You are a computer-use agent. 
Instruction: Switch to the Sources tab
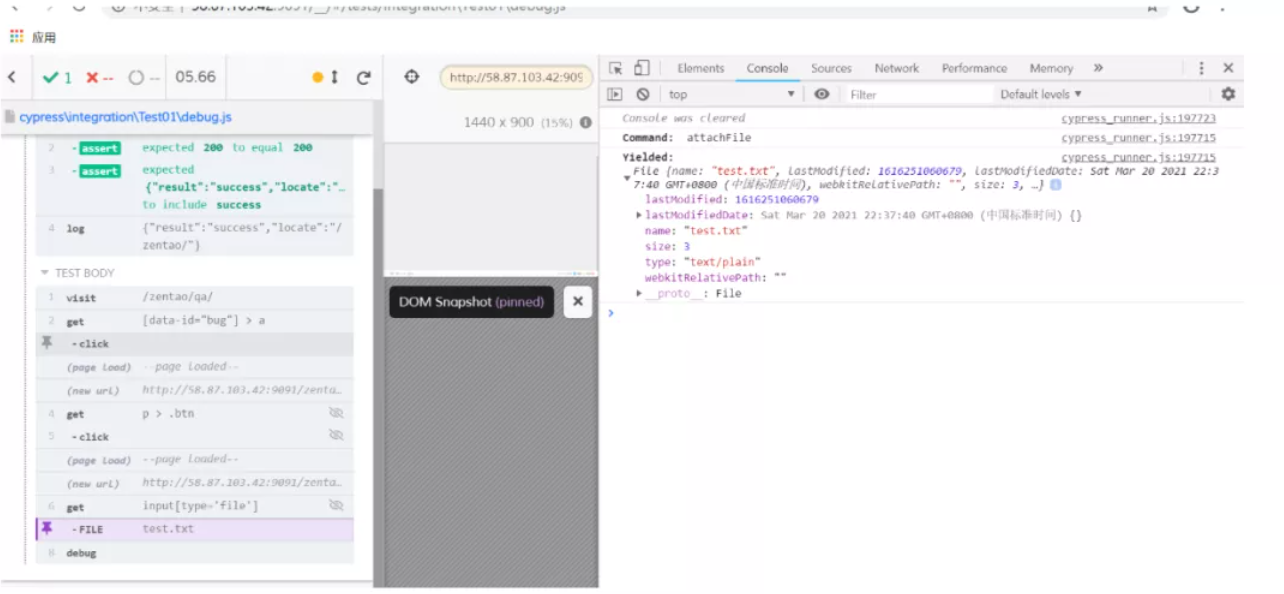pos(831,68)
